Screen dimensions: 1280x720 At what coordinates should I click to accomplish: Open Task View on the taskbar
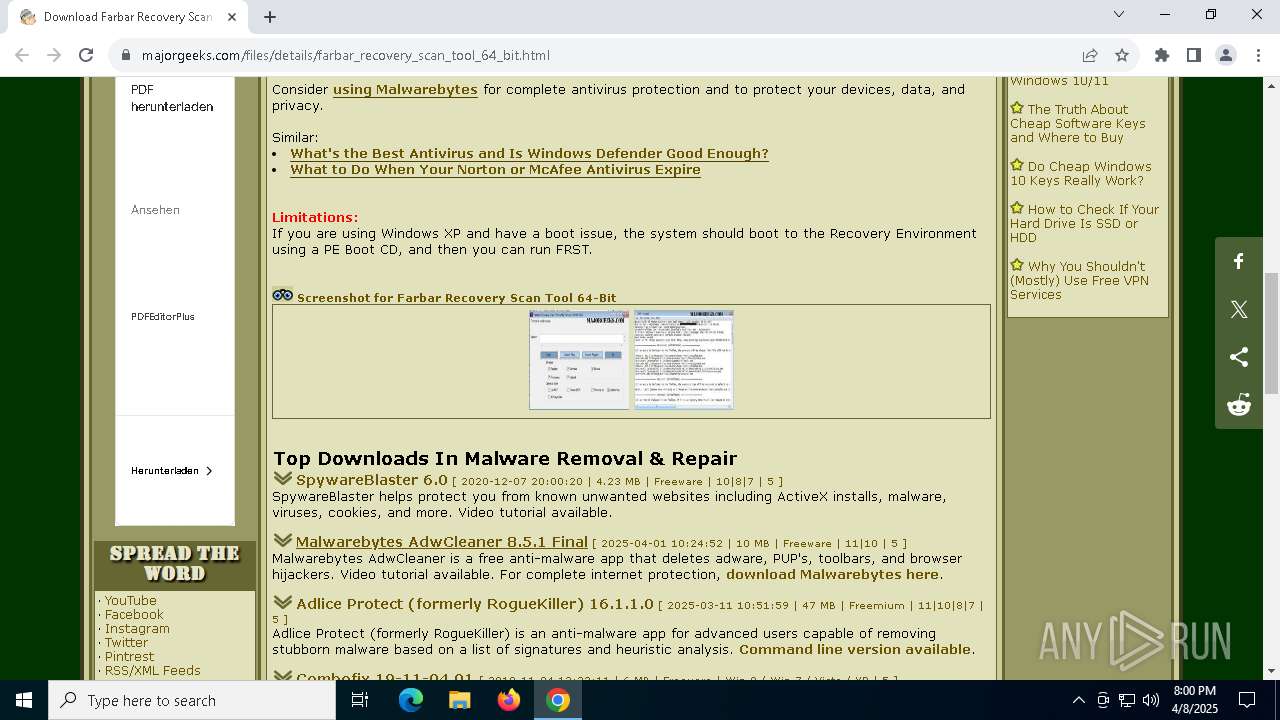360,700
